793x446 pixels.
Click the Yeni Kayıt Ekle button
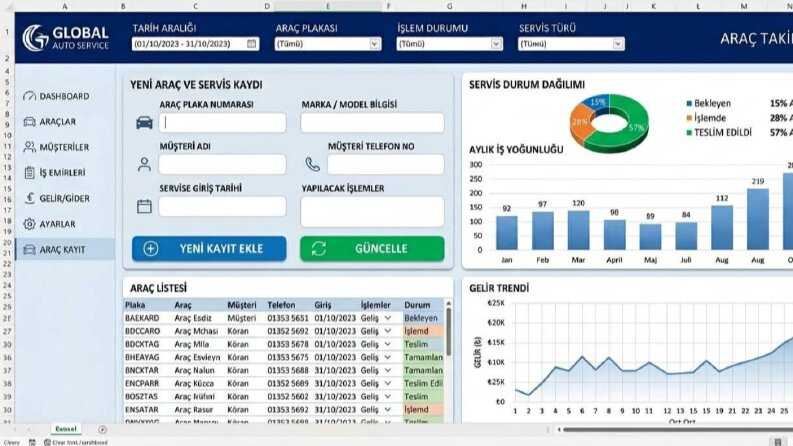point(209,248)
